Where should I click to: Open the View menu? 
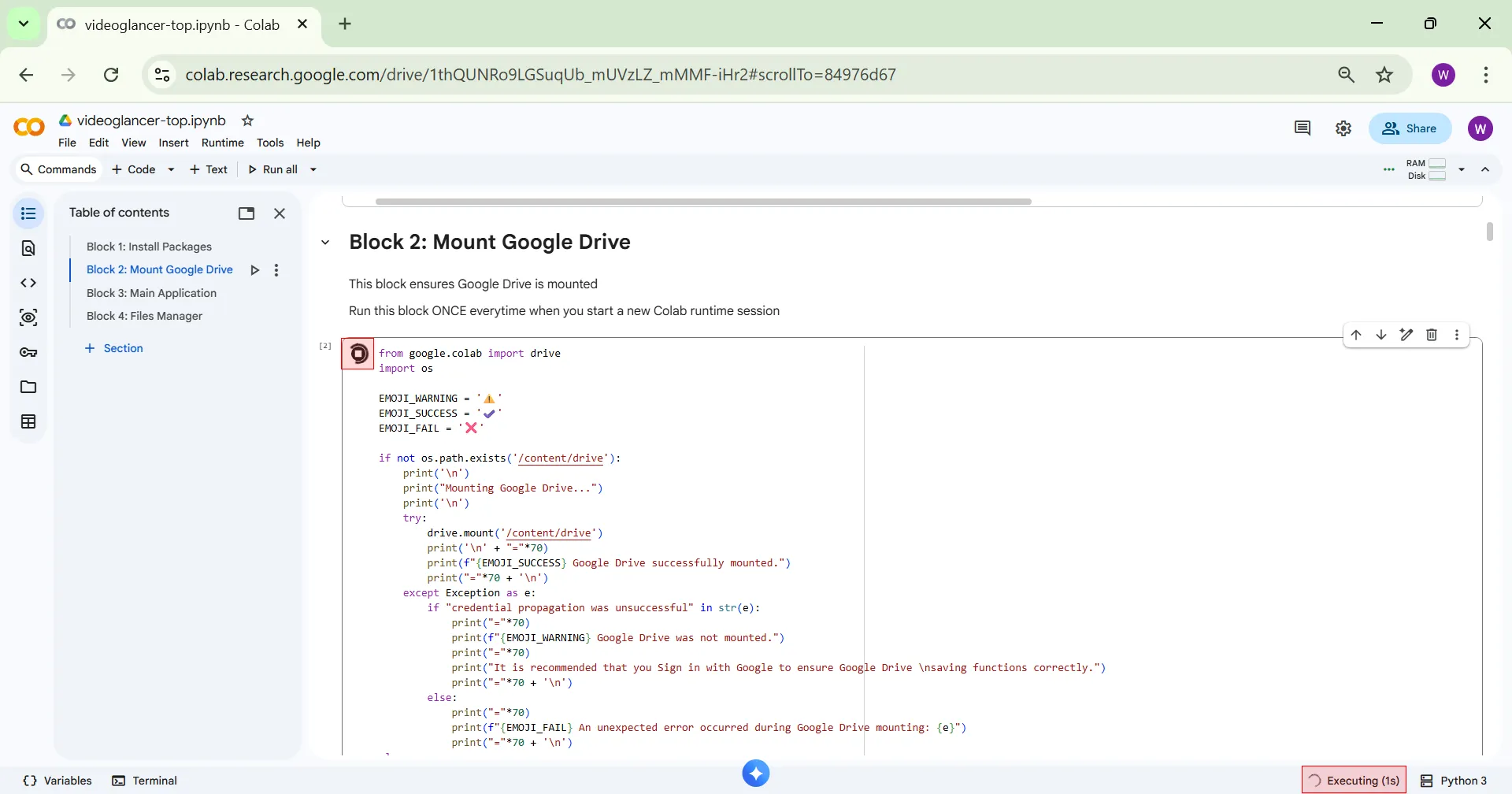click(133, 143)
